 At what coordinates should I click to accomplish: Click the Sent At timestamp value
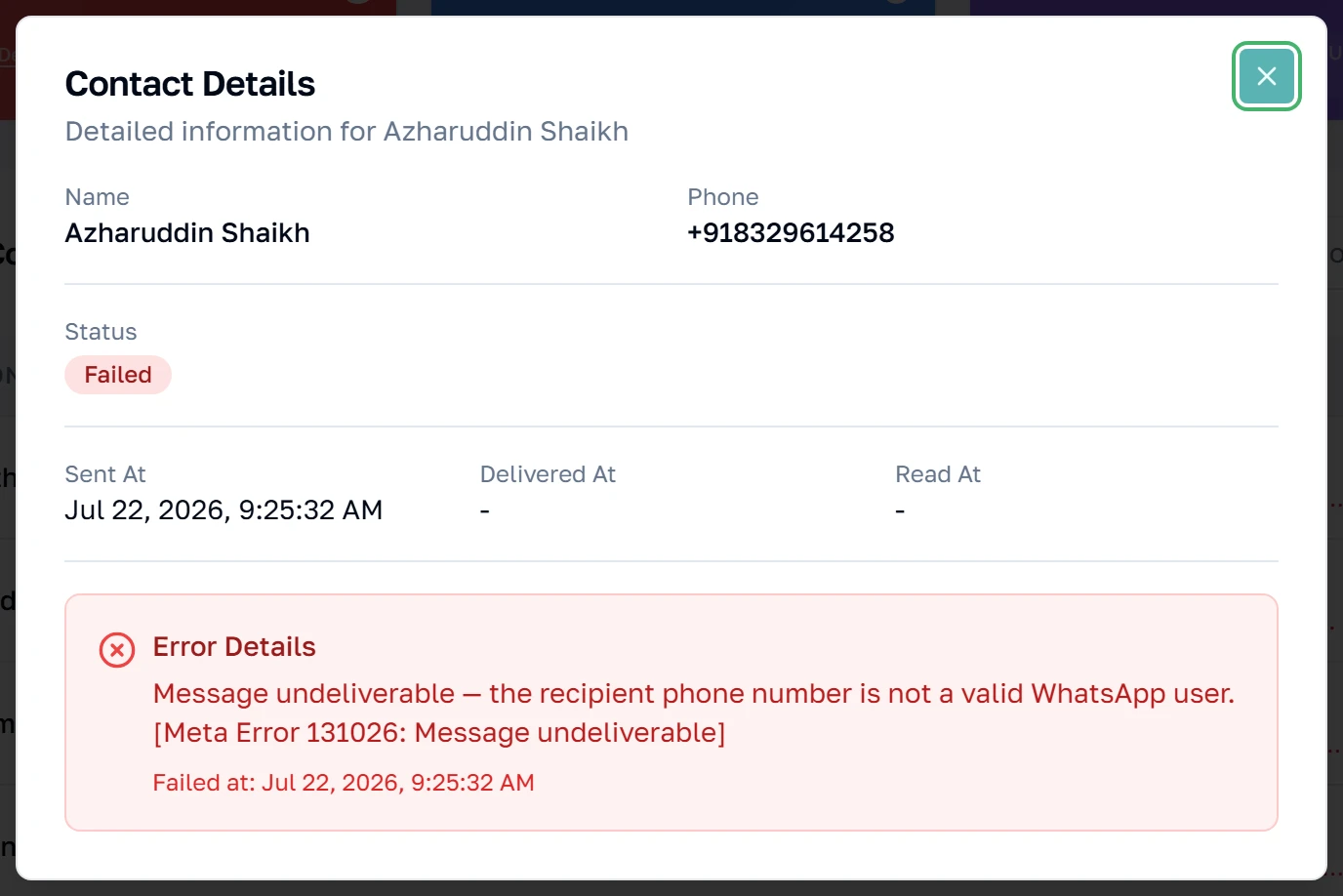click(224, 509)
